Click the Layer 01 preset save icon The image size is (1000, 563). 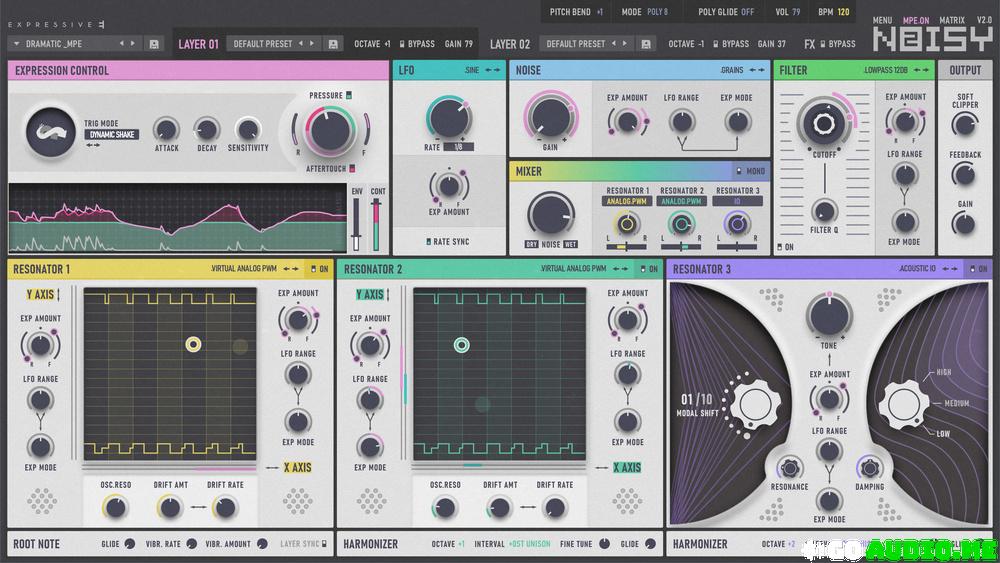pos(333,44)
